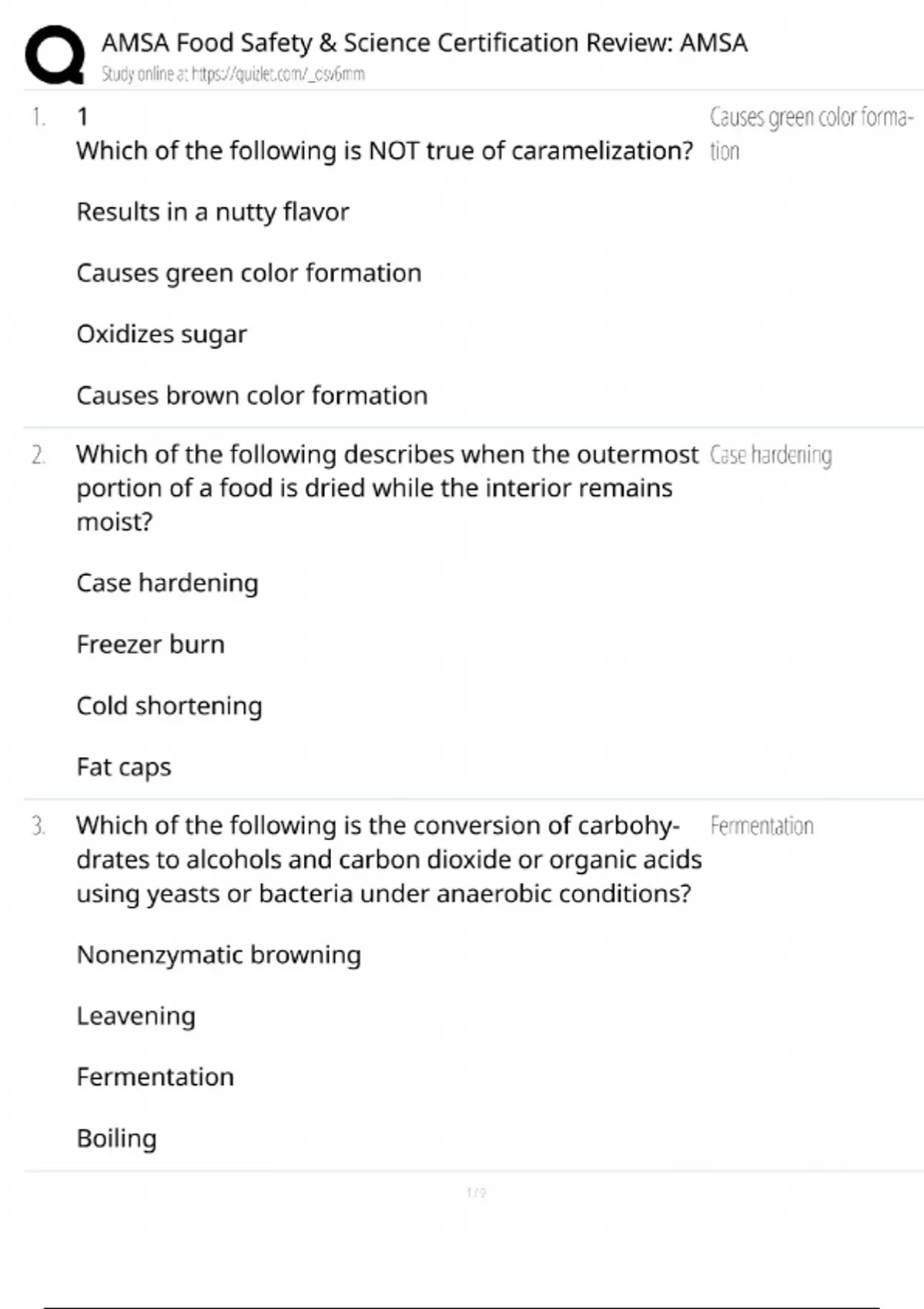Pick the "Causes brown color formation" option

point(252,396)
